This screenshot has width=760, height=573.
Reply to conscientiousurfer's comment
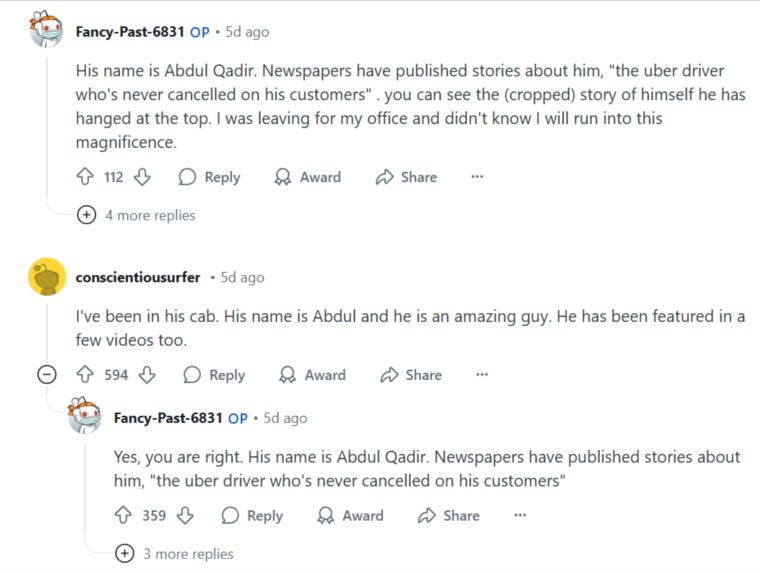214,374
